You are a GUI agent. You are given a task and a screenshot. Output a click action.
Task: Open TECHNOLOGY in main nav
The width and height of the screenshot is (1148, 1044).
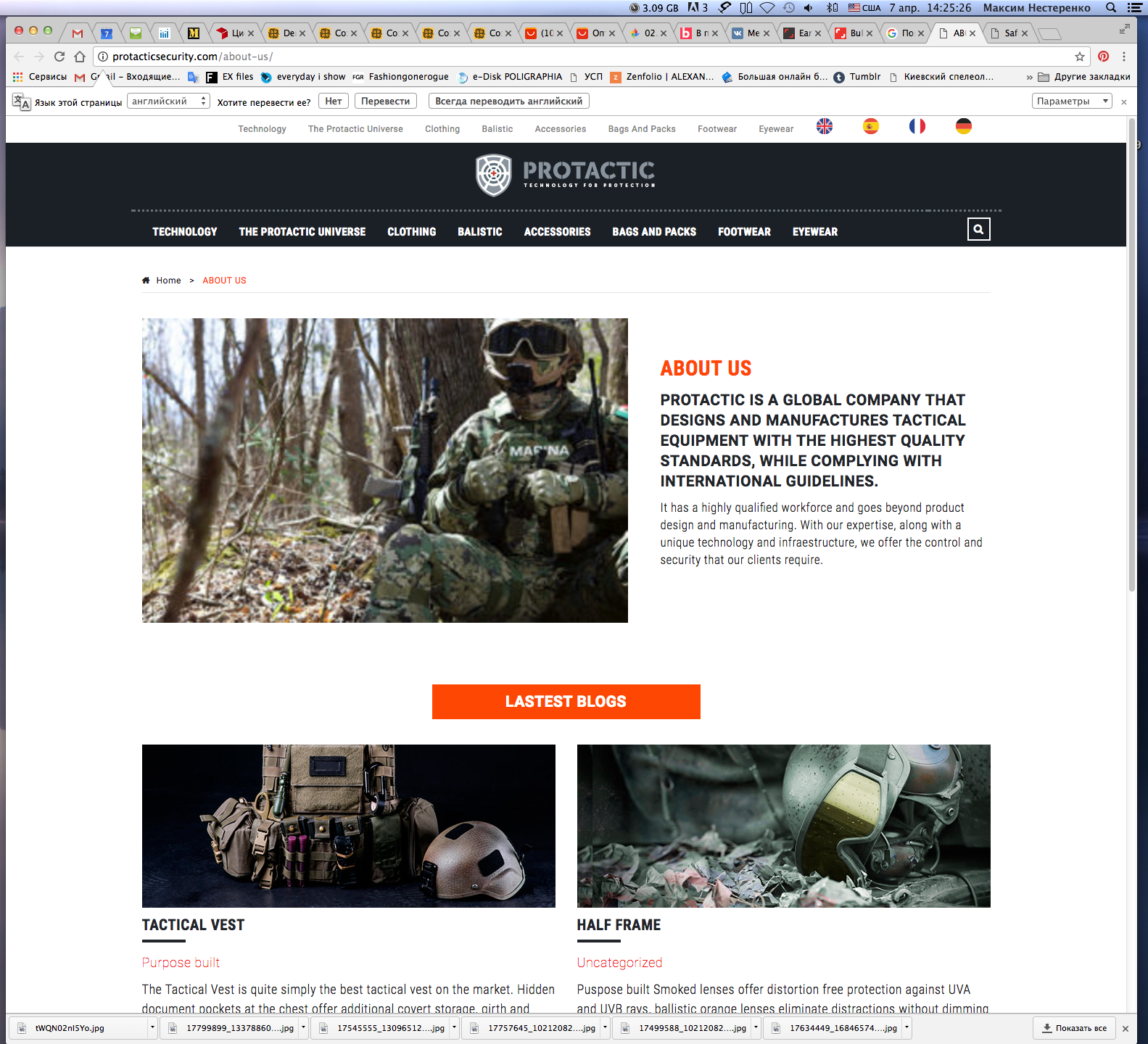tap(185, 232)
